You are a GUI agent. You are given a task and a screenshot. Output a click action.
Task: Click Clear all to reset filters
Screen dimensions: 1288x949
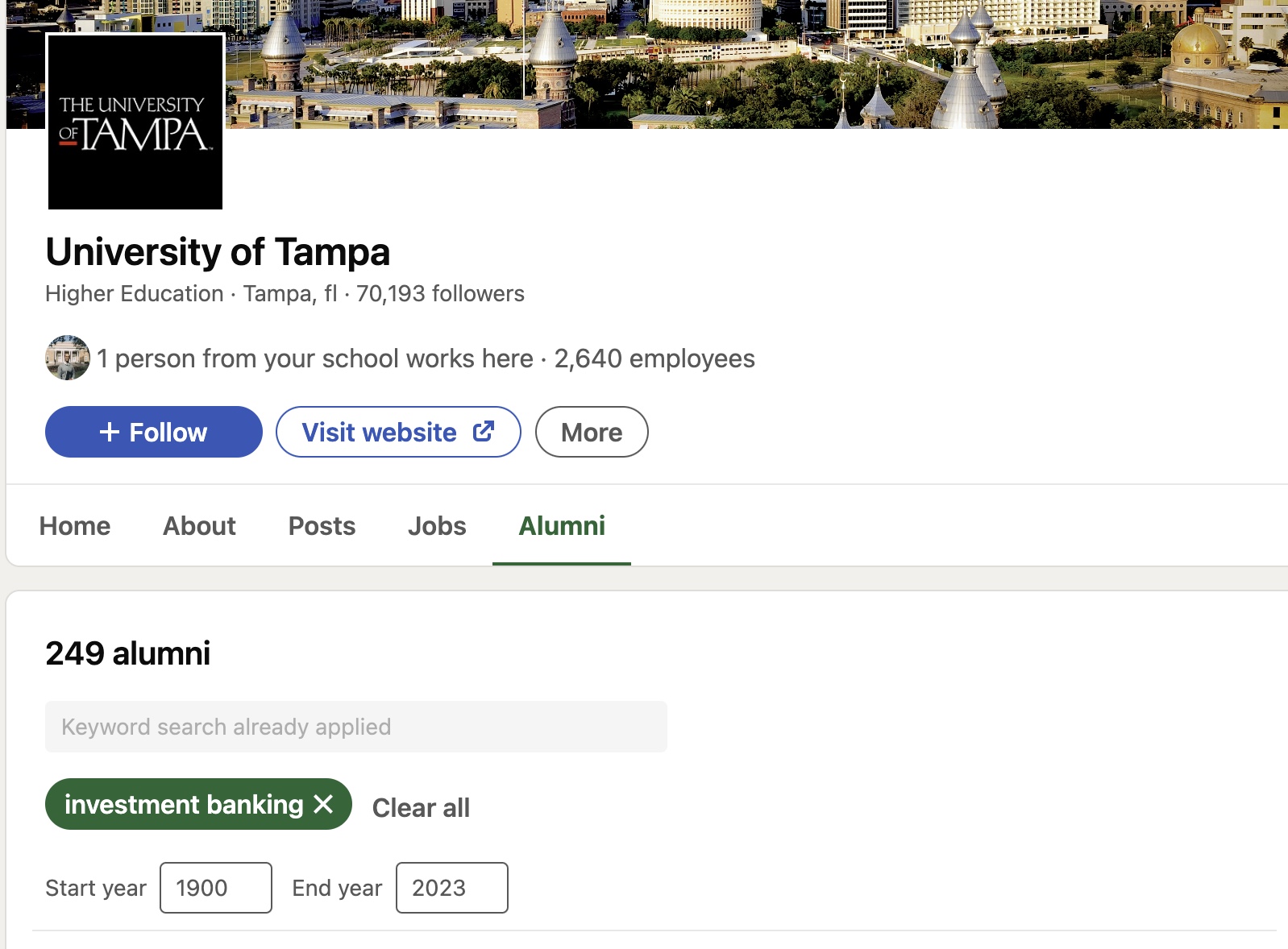point(421,807)
